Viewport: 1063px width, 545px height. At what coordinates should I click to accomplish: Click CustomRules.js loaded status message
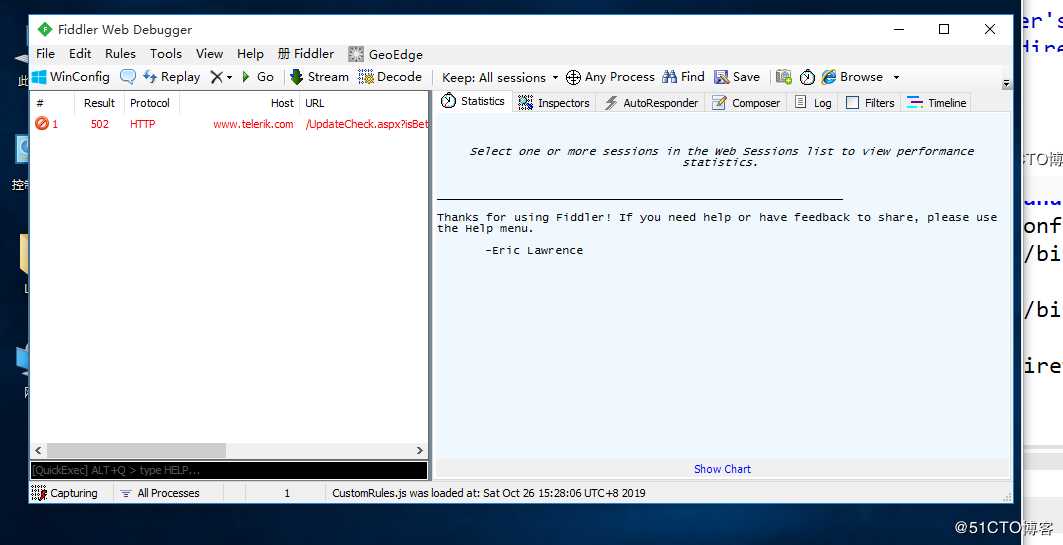488,493
